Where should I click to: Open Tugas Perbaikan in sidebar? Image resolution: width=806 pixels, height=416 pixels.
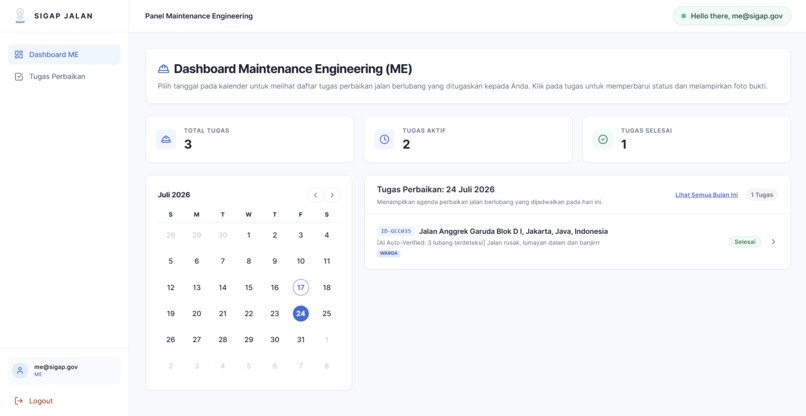64,77
